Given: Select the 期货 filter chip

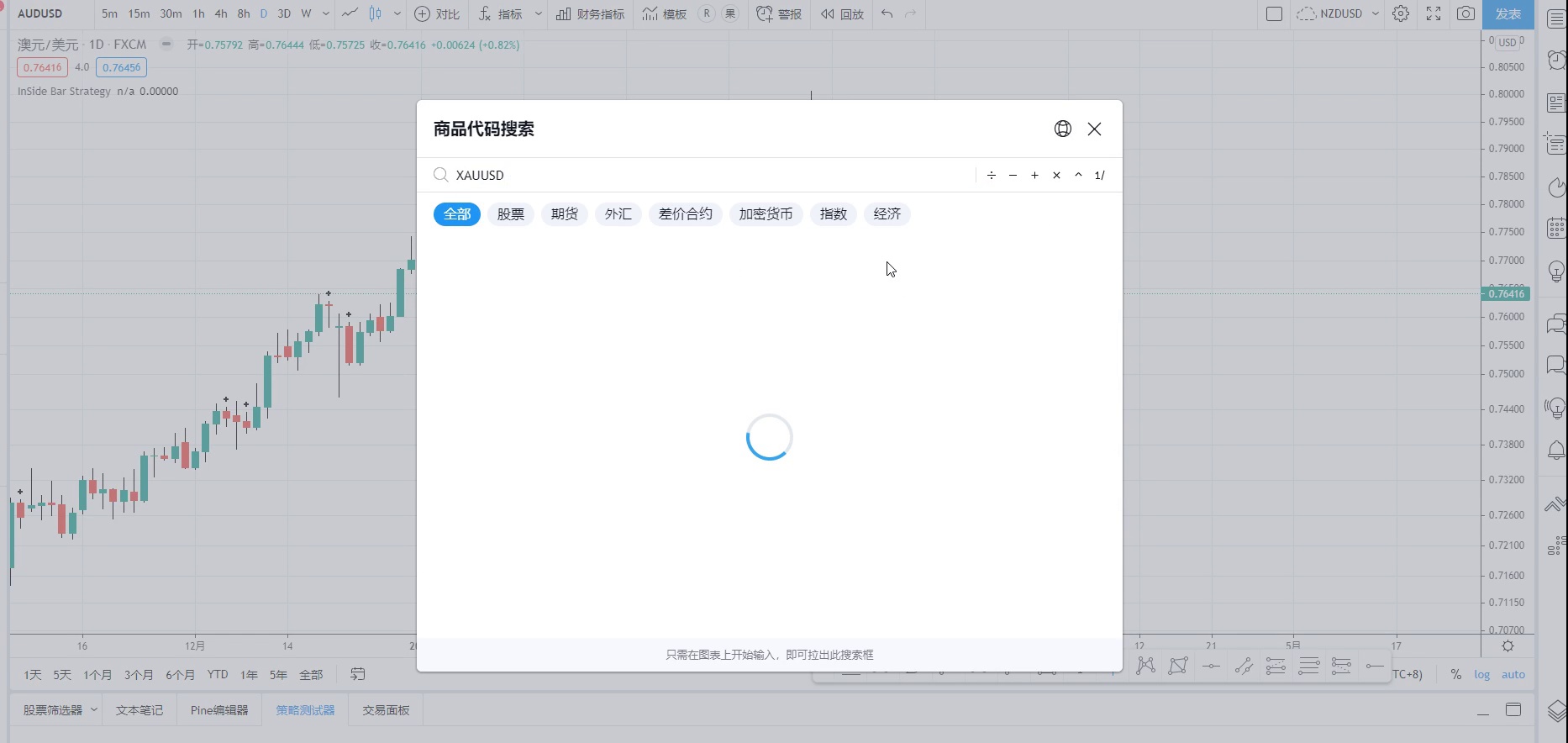Looking at the screenshot, I should click(x=565, y=214).
